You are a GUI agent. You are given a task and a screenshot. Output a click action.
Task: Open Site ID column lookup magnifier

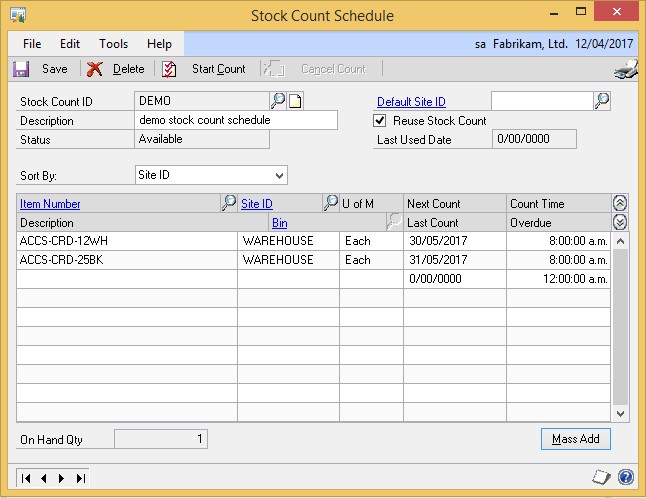330,203
